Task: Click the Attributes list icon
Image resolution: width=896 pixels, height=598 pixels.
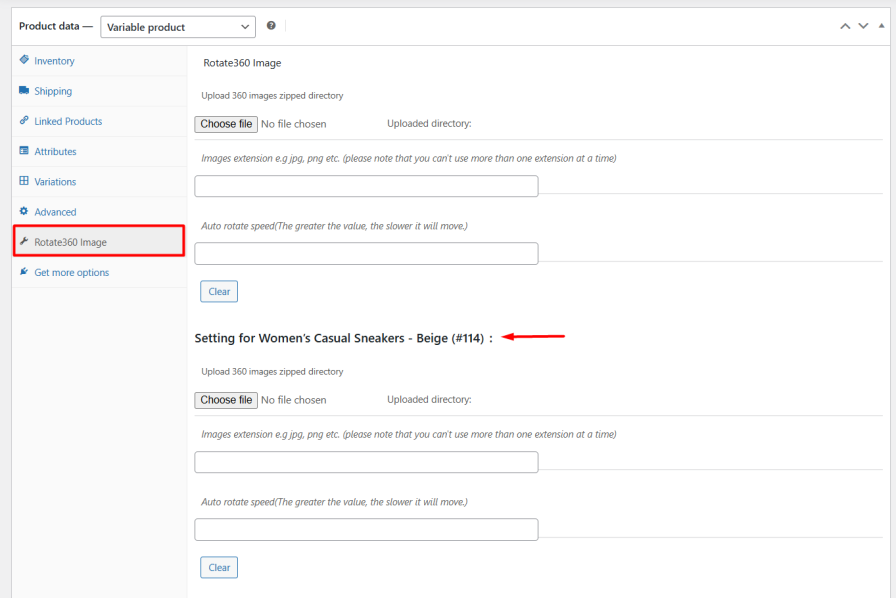Action: [x=24, y=150]
